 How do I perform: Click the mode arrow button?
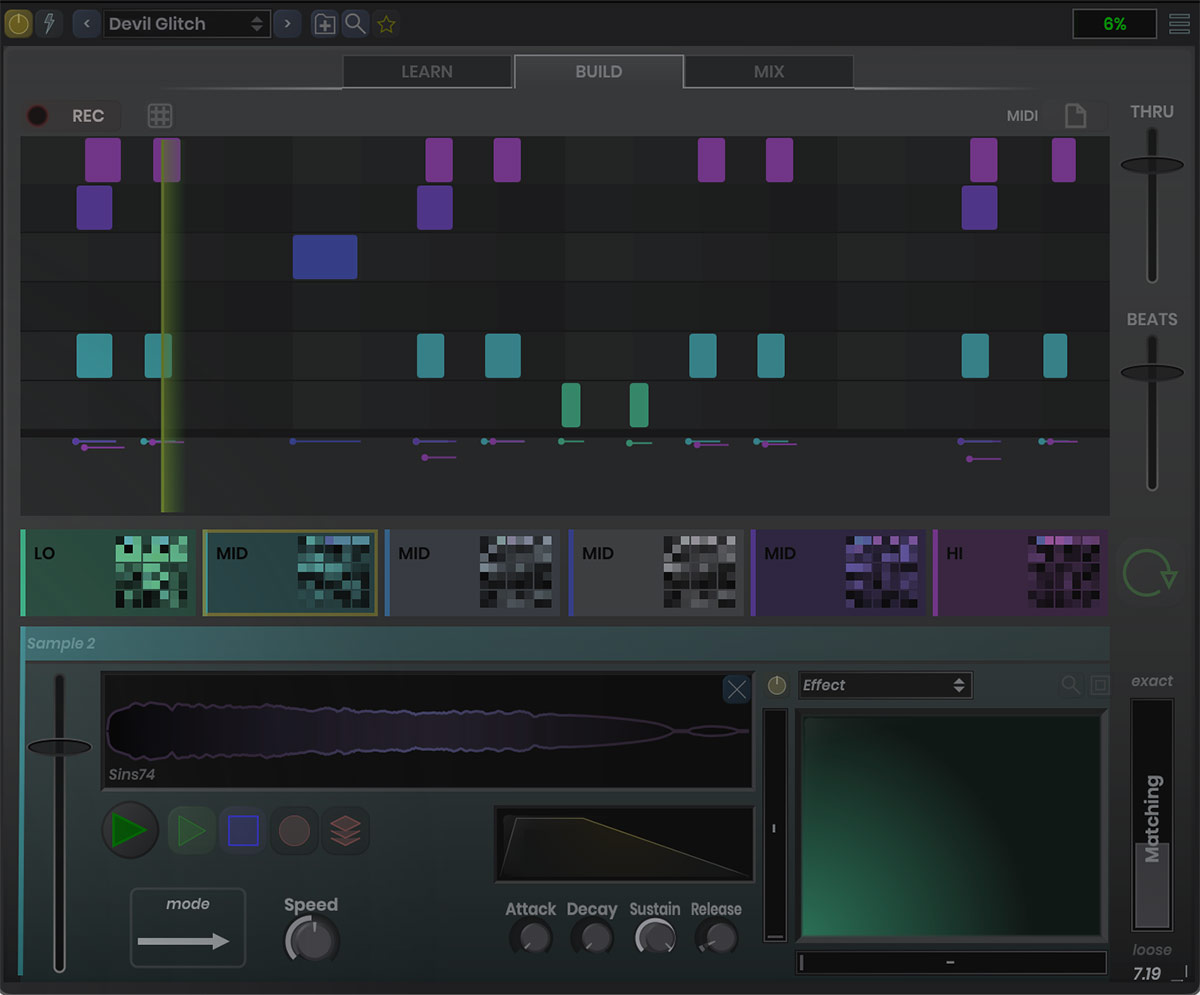[x=187, y=927]
